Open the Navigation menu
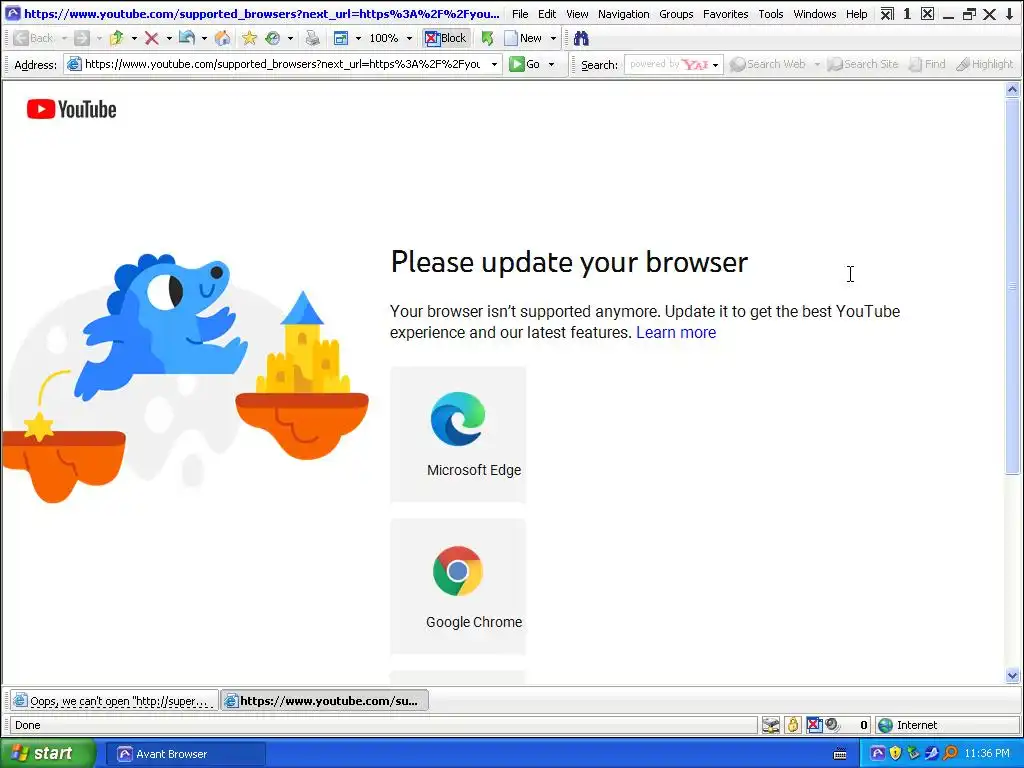1024x768 pixels. (x=624, y=14)
